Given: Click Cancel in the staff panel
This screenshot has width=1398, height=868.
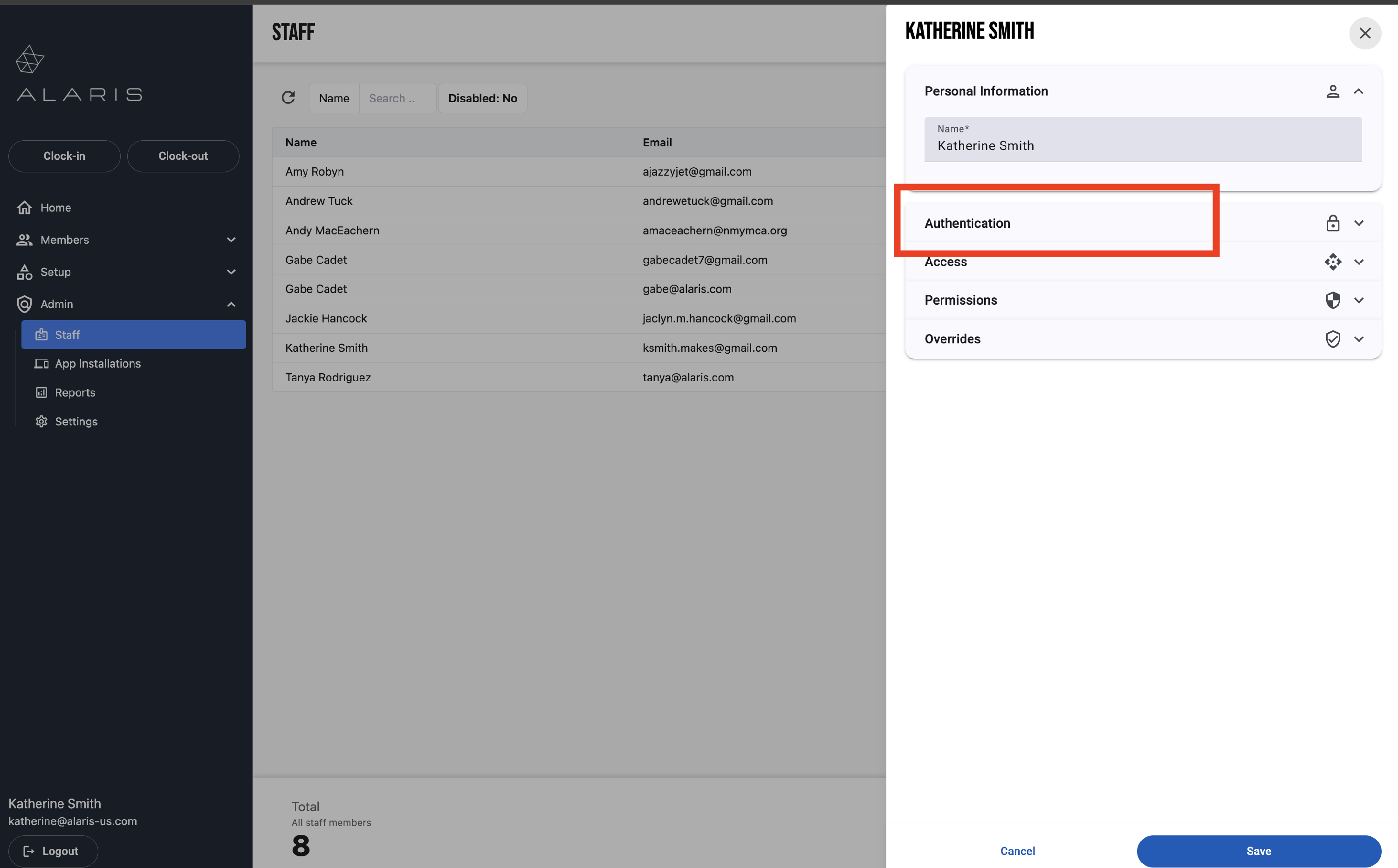Looking at the screenshot, I should point(1017,851).
